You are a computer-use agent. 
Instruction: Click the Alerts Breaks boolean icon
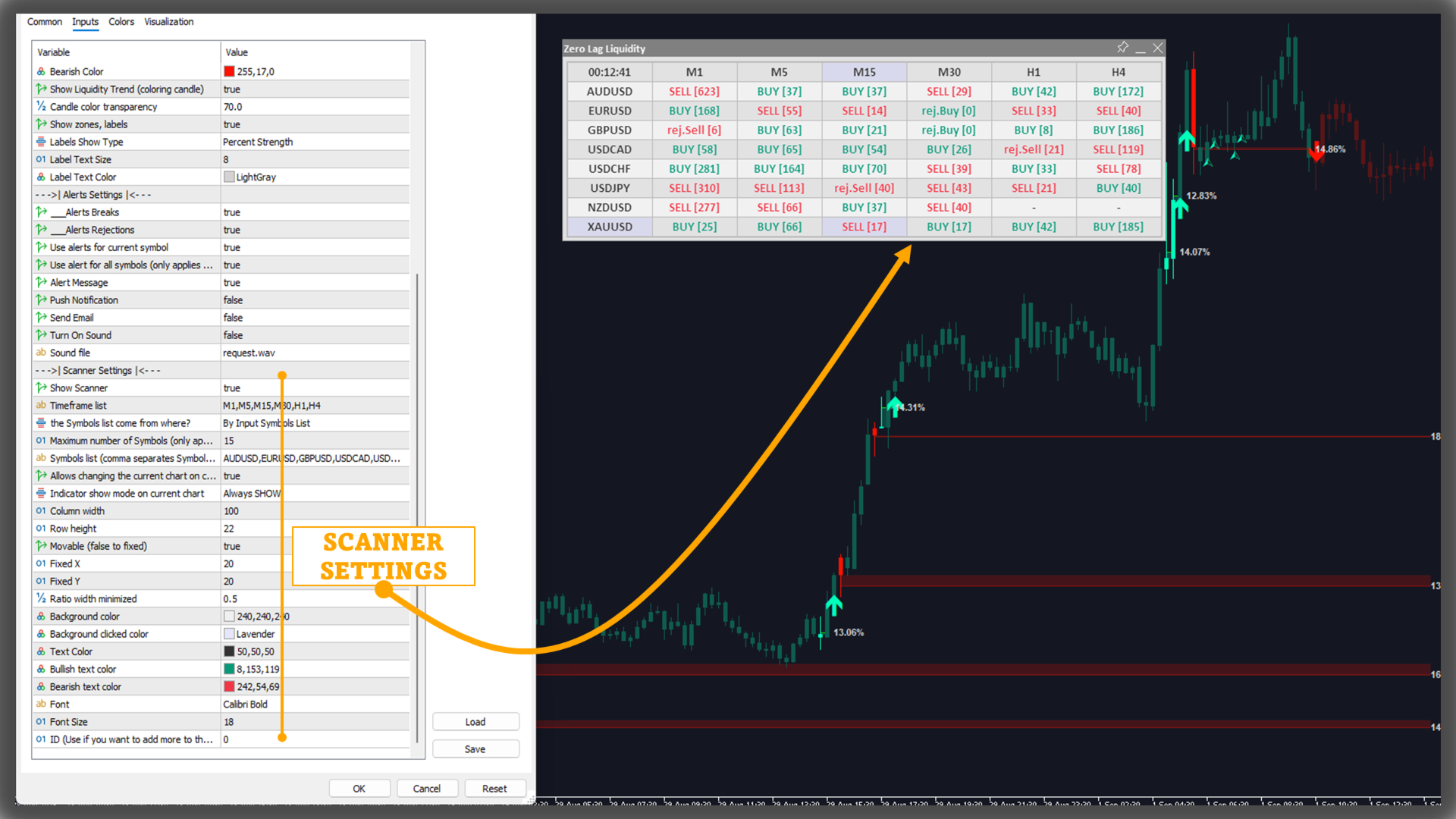[x=41, y=212]
